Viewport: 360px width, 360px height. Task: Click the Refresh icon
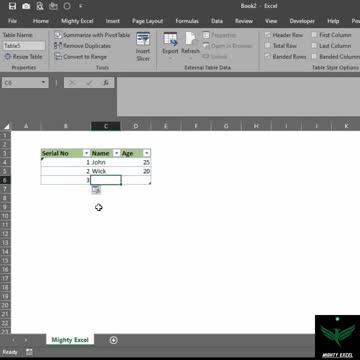191,39
